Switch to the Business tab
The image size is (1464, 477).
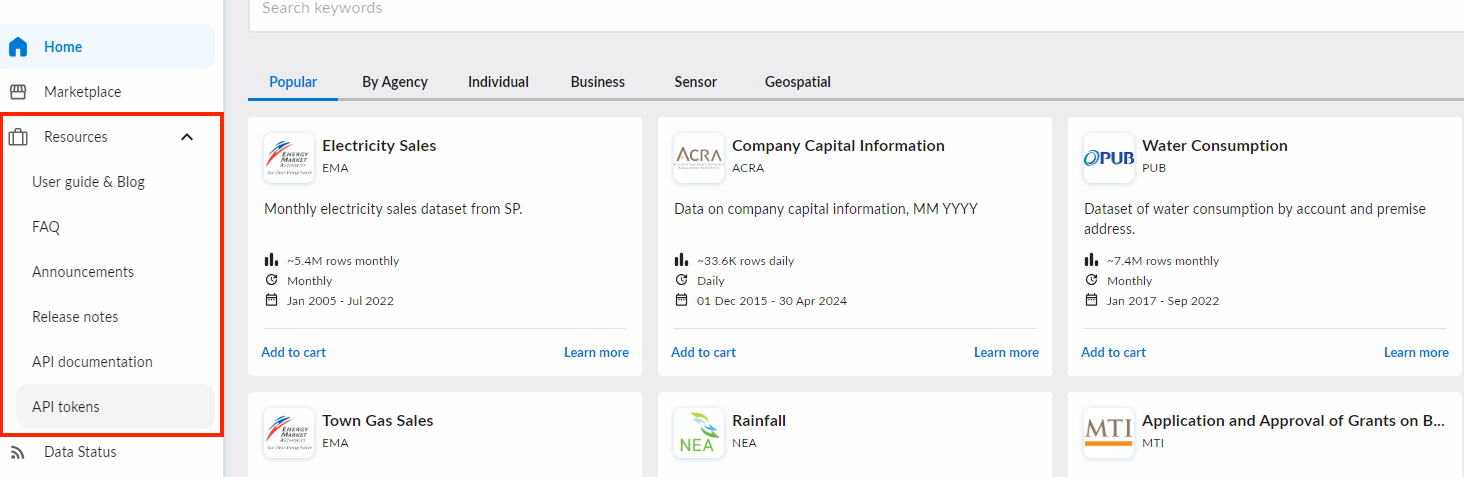598,82
